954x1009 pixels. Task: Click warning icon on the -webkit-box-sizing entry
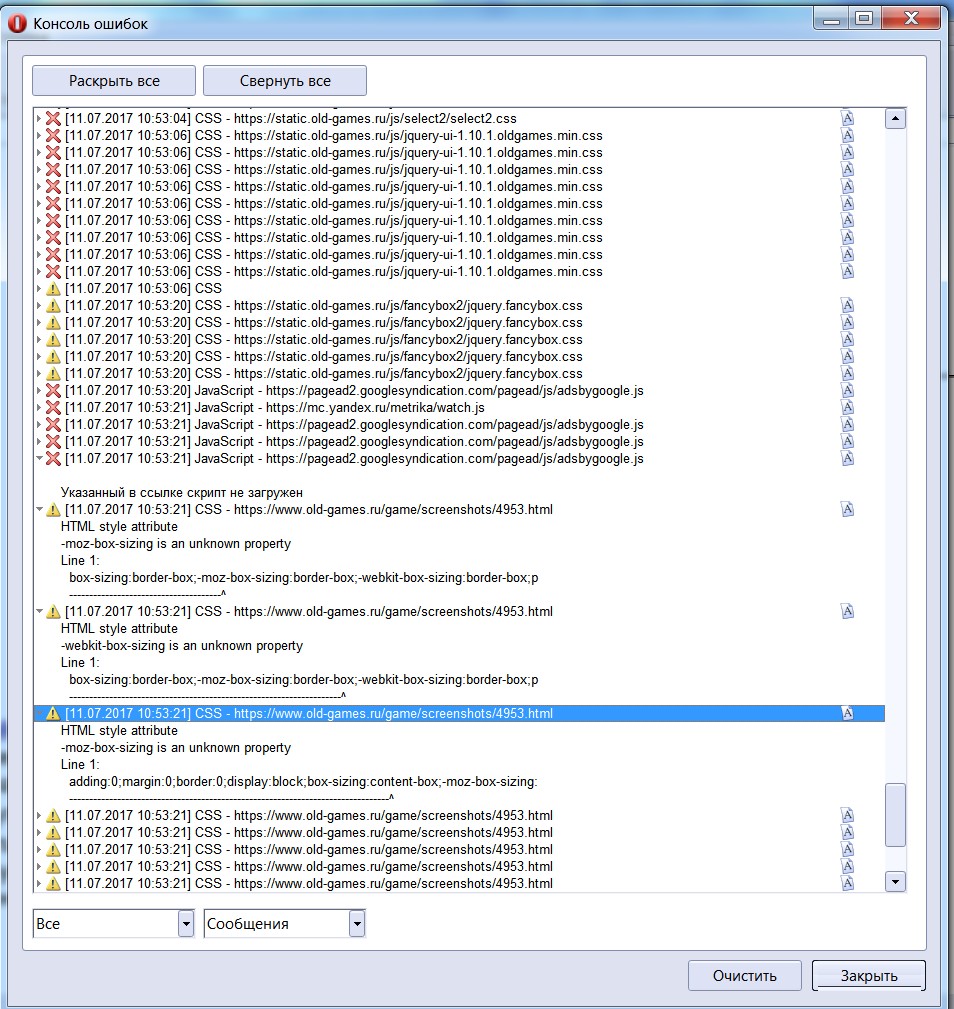(x=53, y=611)
